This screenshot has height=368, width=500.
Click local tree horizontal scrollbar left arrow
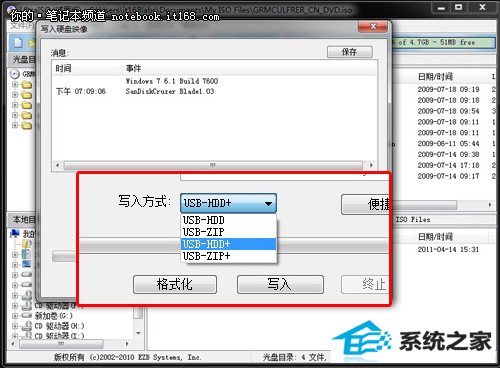[x=13, y=344]
